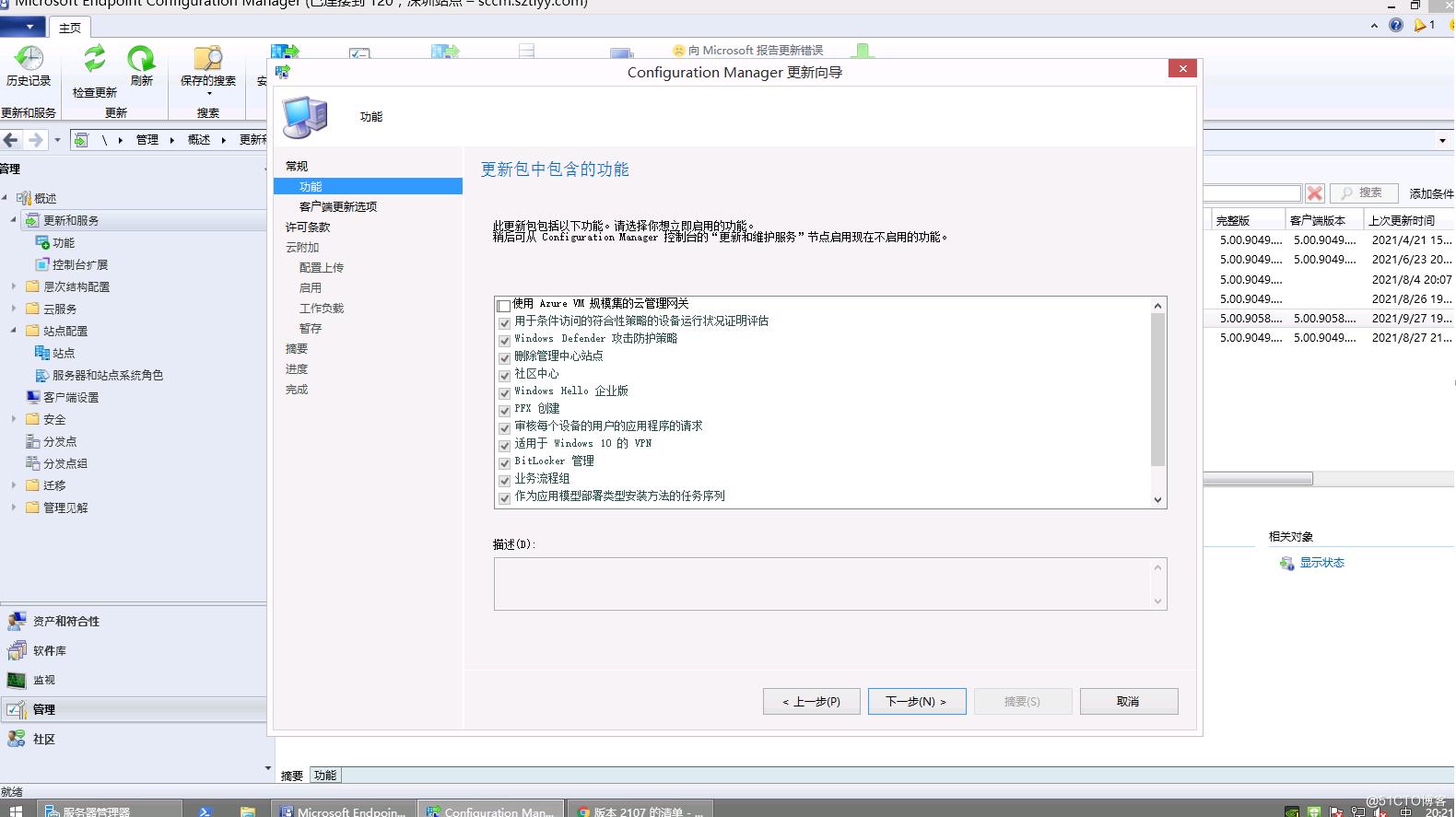The image size is (1456, 817).
Task: Open the 管理 workspace
Action: 134,710
